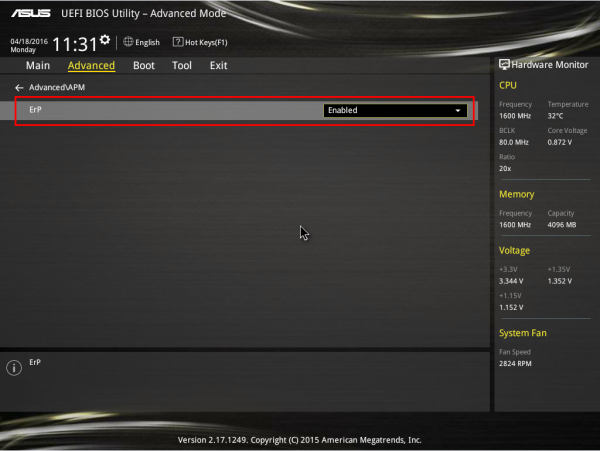Click the info icon in help panel
Viewport: 600px width, 451px height.
point(14,368)
